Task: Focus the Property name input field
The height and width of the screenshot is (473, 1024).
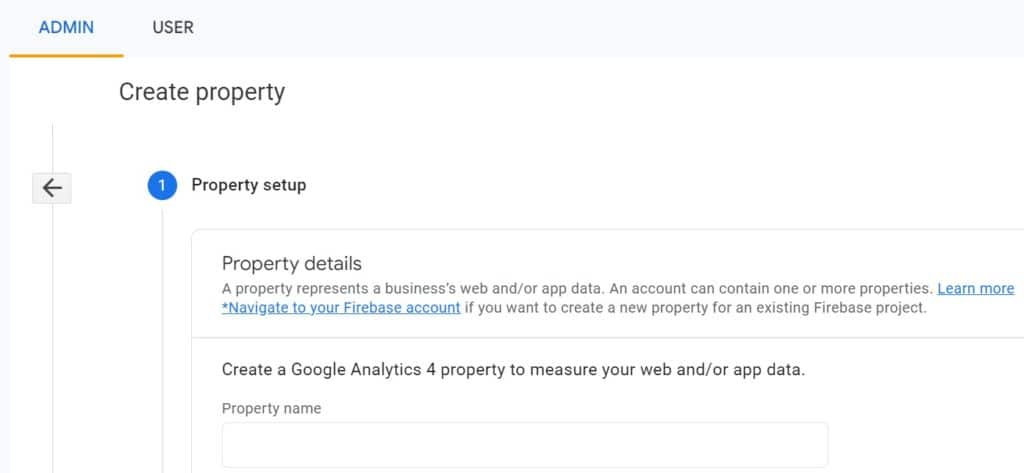Action: [525, 445]
